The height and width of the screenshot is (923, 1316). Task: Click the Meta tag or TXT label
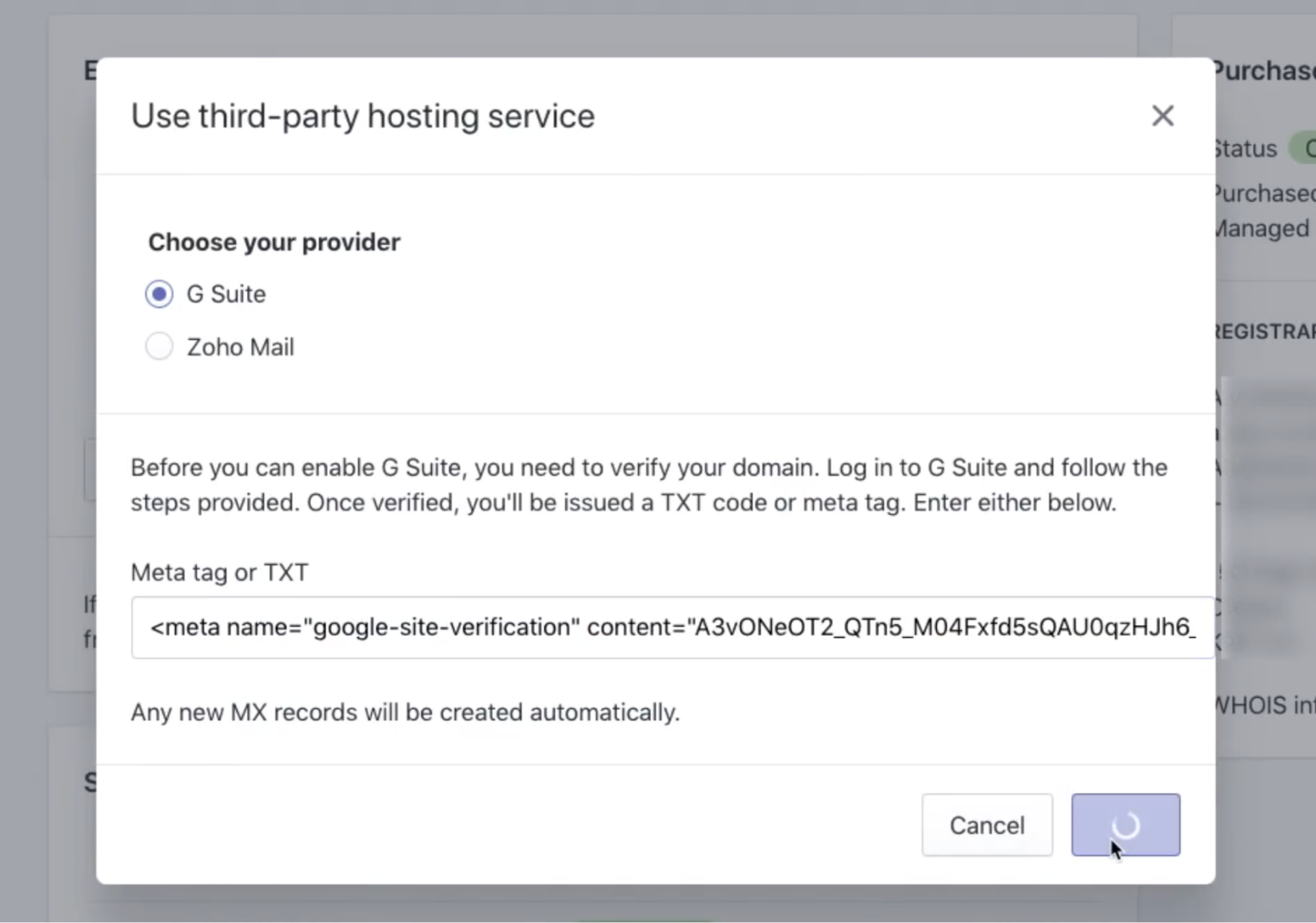[220, 572]
